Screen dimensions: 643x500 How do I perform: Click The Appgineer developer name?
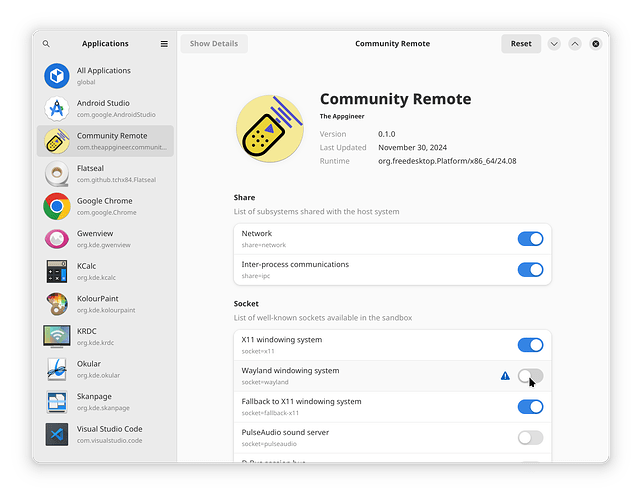pyautogui.click(x=342, y=116)
